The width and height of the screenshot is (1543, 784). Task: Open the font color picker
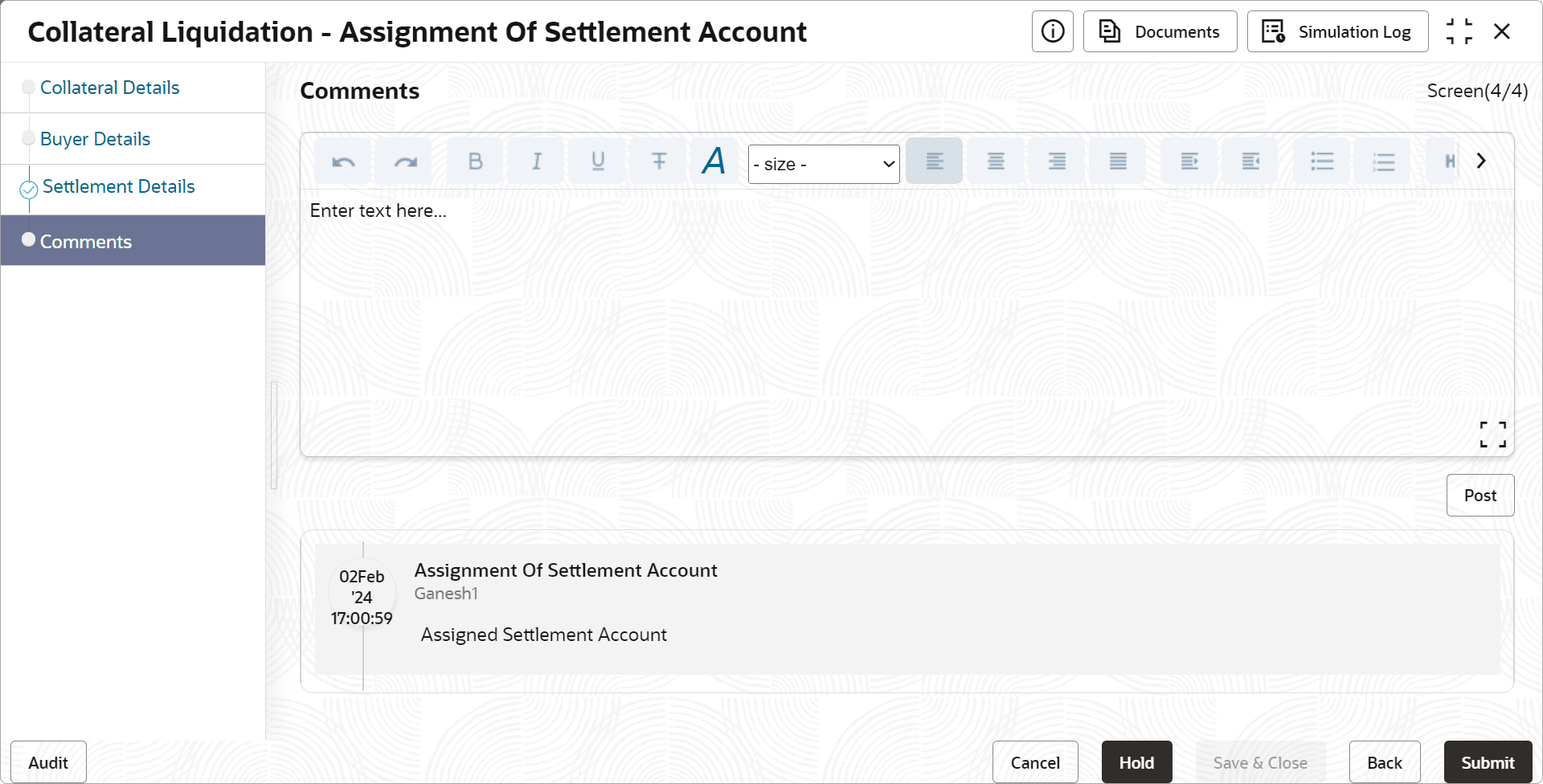pyautogui.click(x=713, y=161)
